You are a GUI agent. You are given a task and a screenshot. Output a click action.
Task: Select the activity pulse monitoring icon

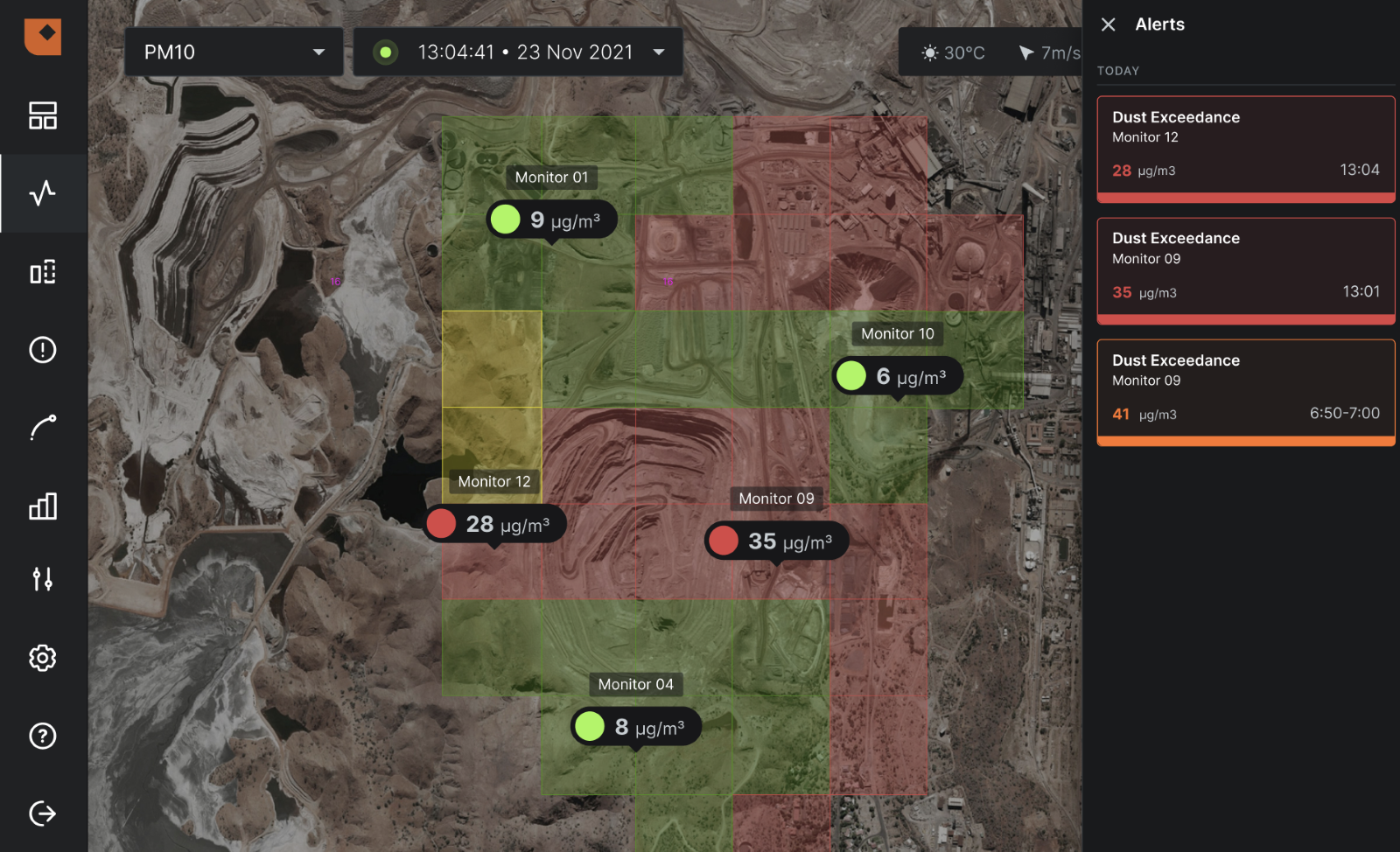pyautogui.click(x=43, y=193)
